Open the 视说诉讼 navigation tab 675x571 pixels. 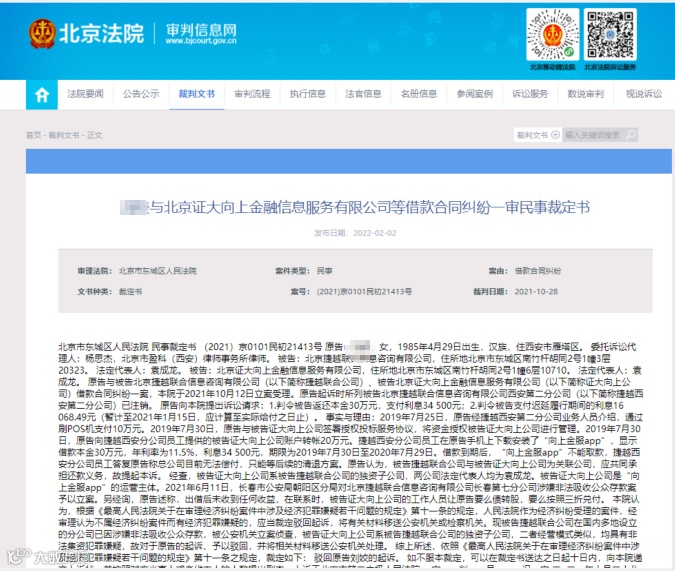tap(644, 94)
